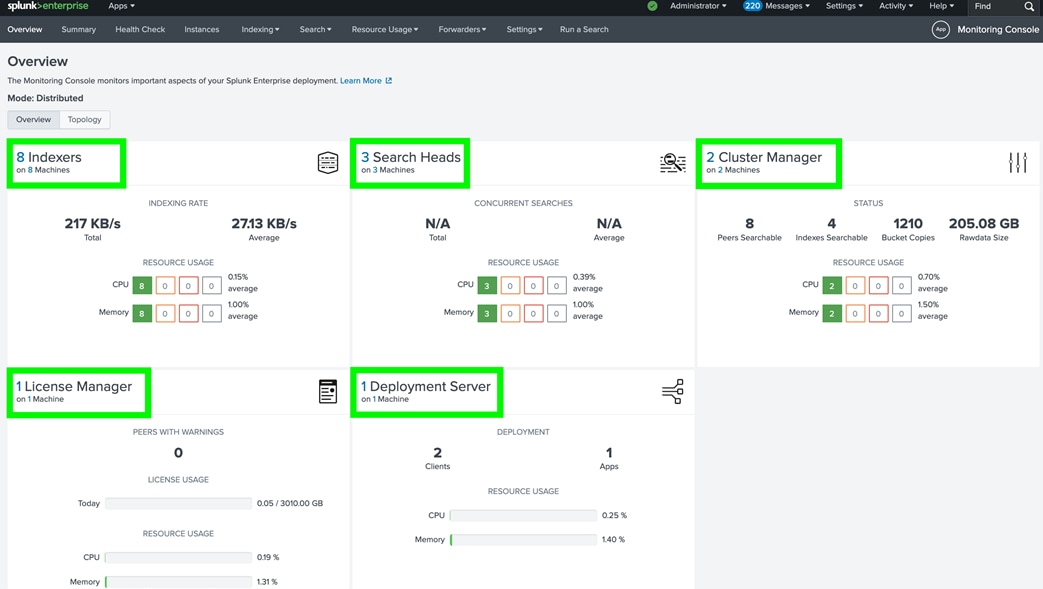Expand the Administrator menu
The image size is (1043, 589).
point(698,6)
